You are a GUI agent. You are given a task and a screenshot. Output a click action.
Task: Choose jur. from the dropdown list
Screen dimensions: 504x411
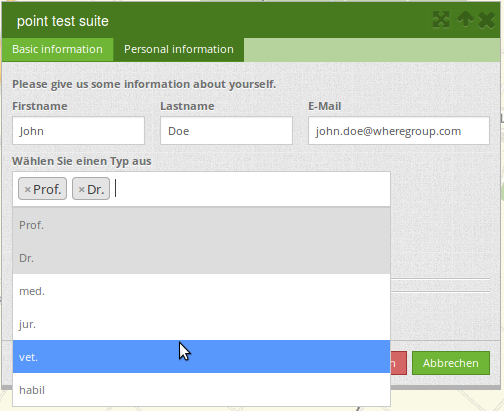201,324
